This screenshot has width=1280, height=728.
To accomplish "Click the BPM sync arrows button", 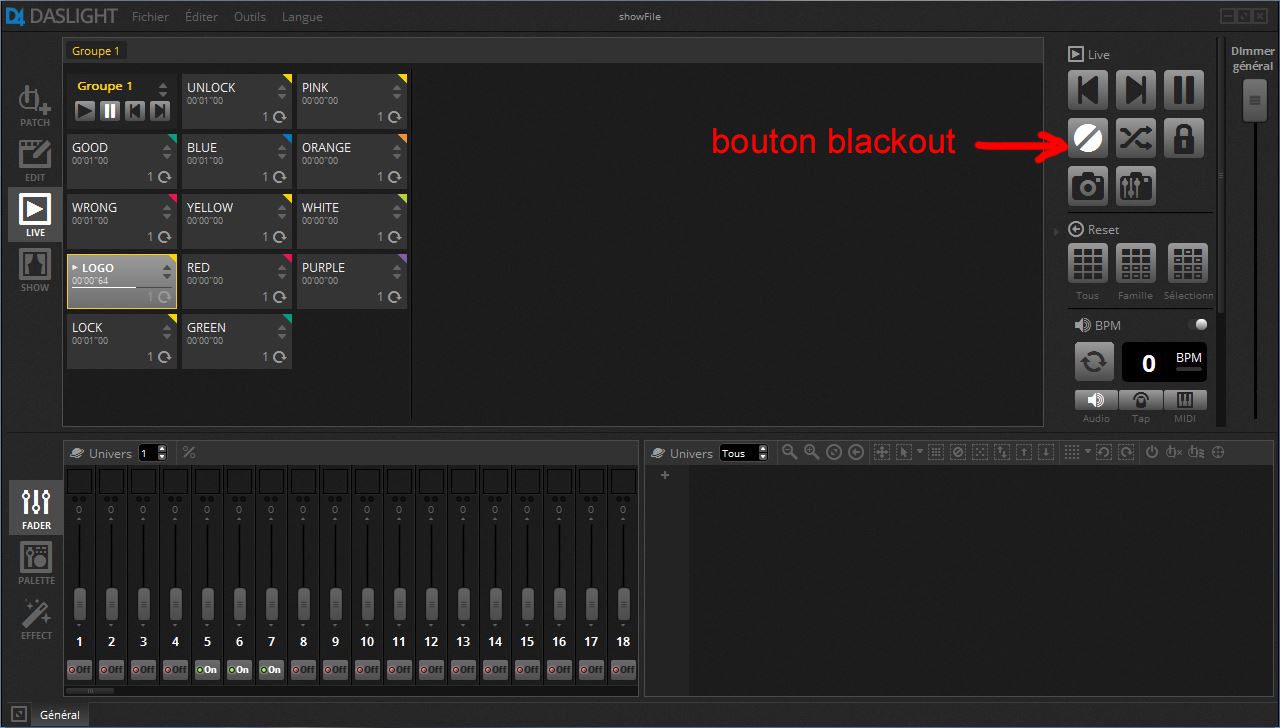I will pyautogui.click(x=1094, y=362).
